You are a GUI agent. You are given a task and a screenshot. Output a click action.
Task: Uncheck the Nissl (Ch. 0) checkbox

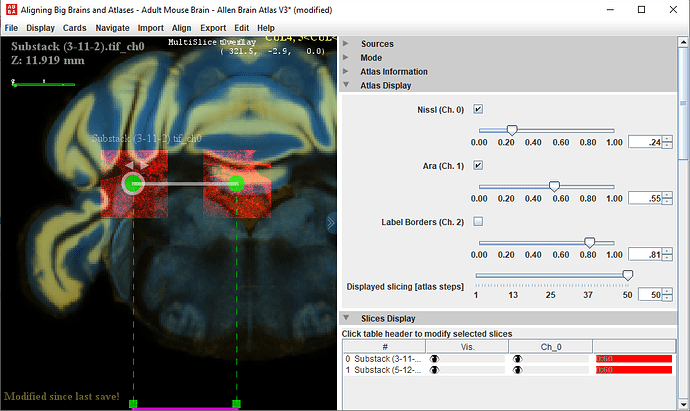[x=478, y=109]
